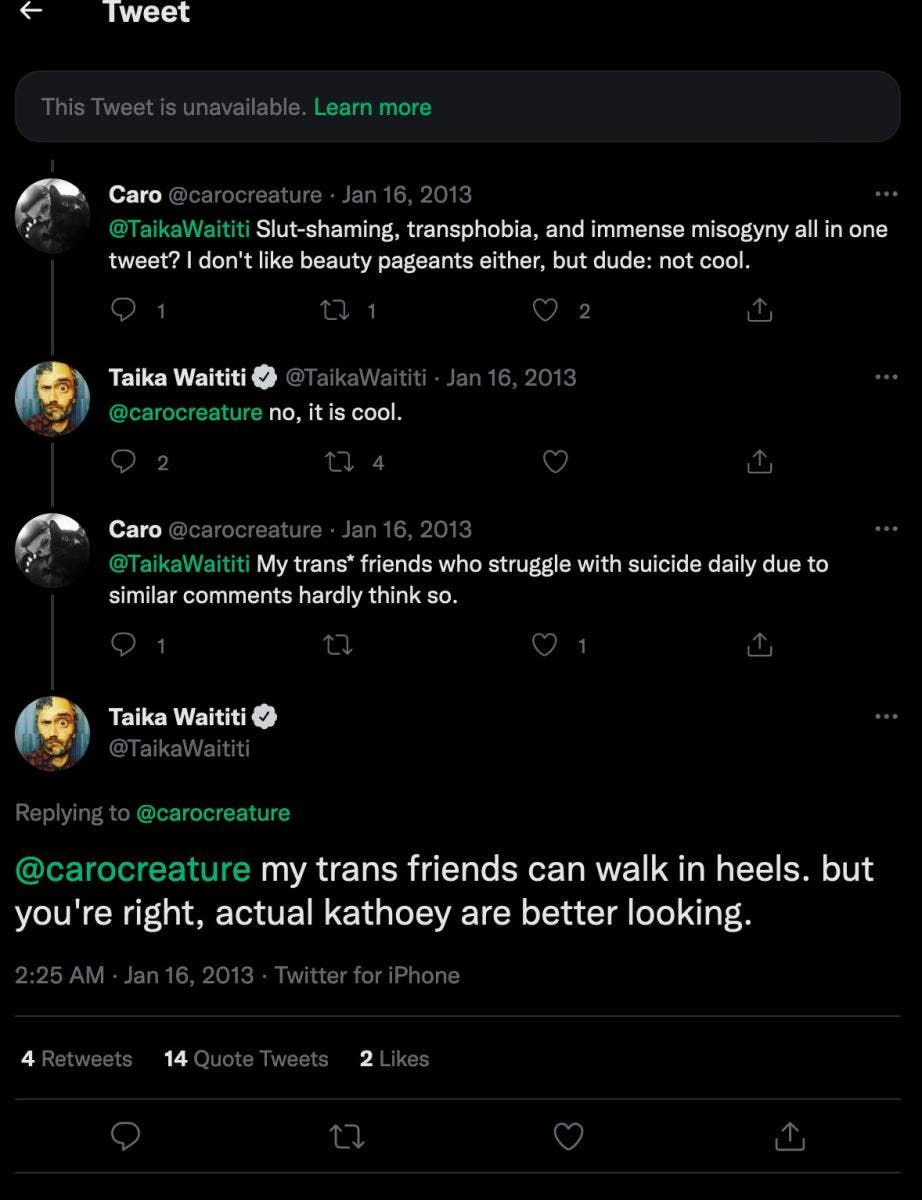Reply to the "no, it is cool" tweet

point(123,462)
